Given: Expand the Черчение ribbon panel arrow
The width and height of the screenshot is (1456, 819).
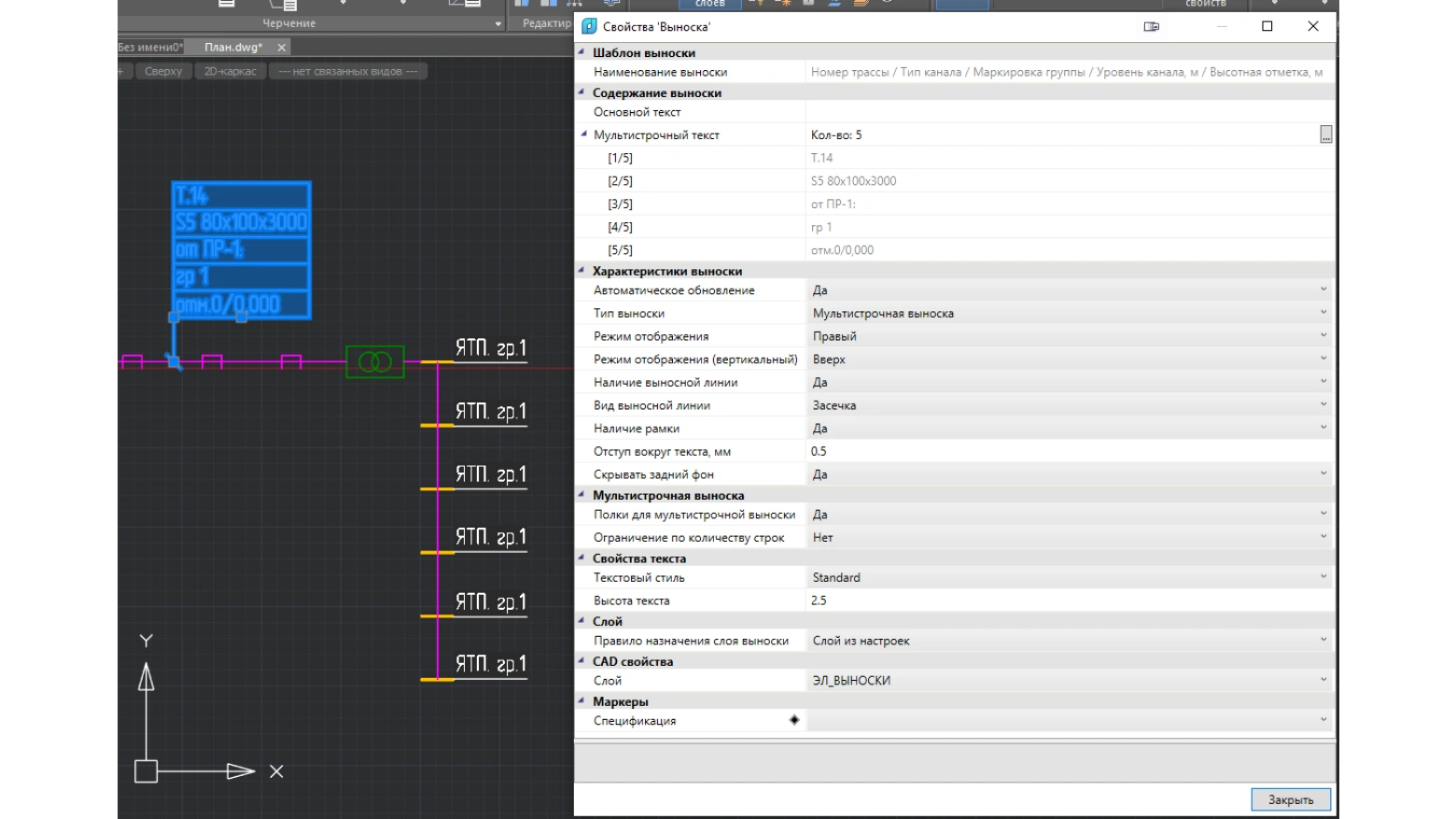Looking at the screenshot, I should [x=497, y=24].
